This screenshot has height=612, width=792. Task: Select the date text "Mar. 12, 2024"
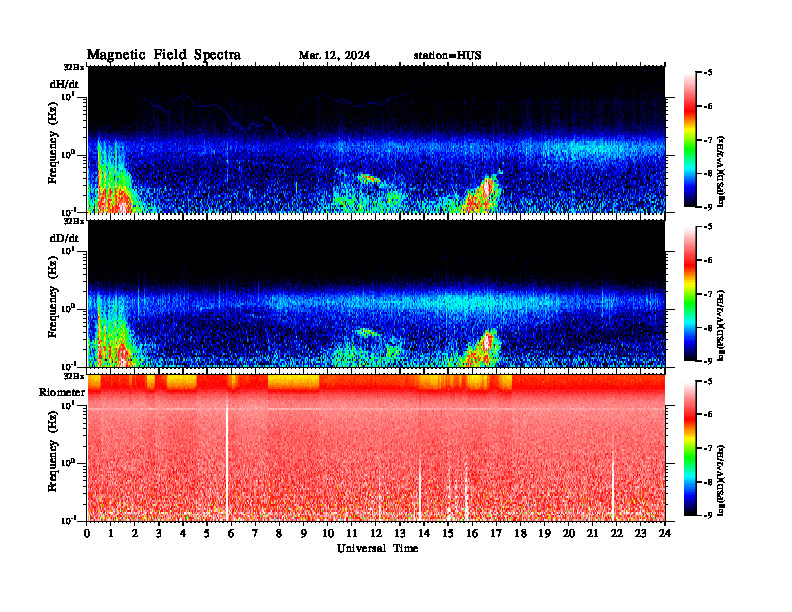click(x=334, y=56)
